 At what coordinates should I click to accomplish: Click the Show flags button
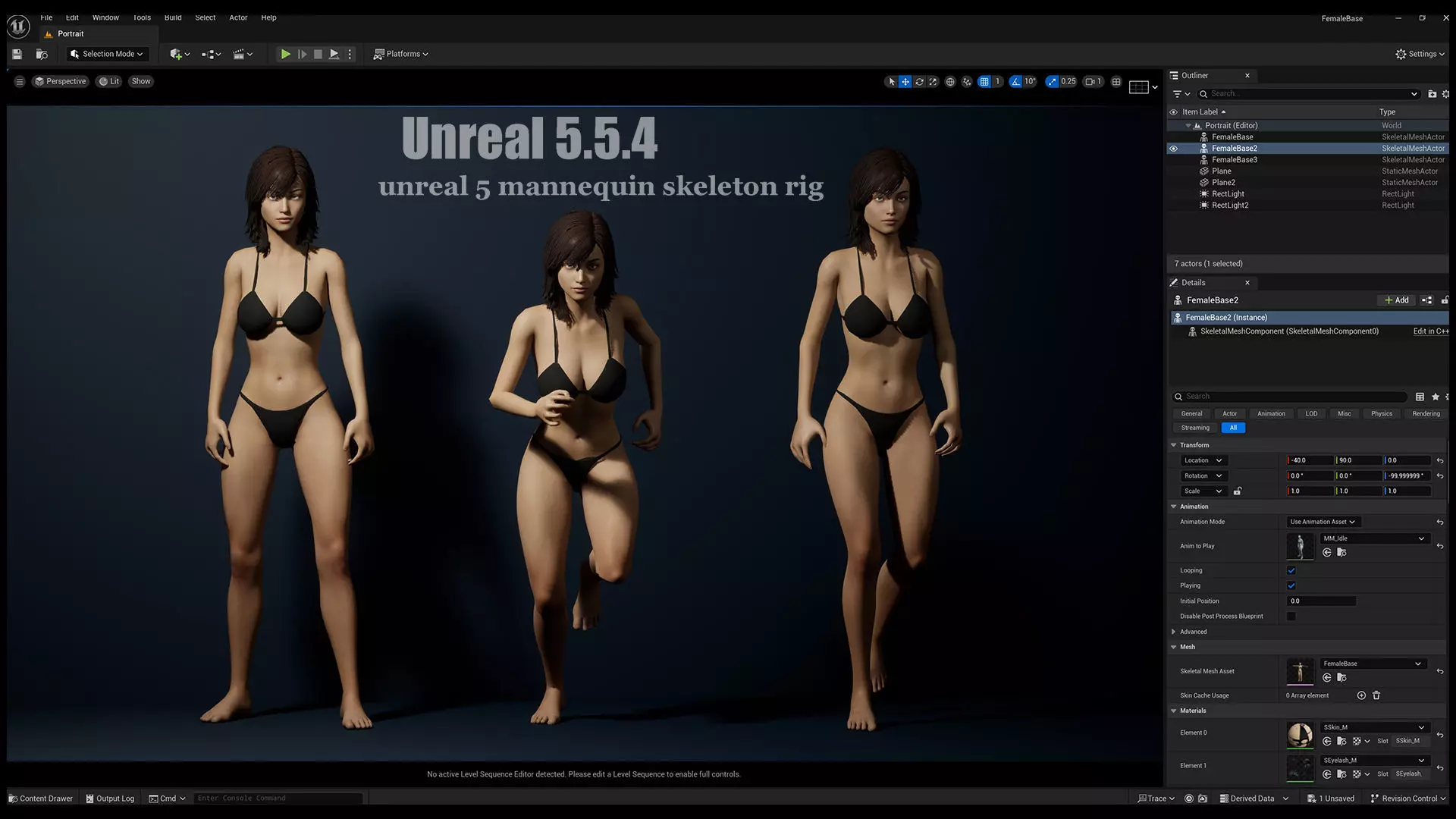[x=141, y=81]
